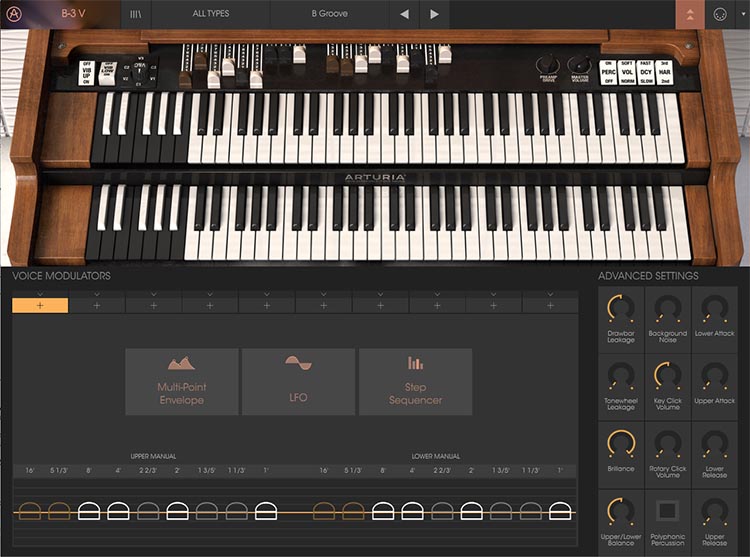Click Upper Manual 16' modulation drawbar handle
750x557 pixels.
[30, 511]
